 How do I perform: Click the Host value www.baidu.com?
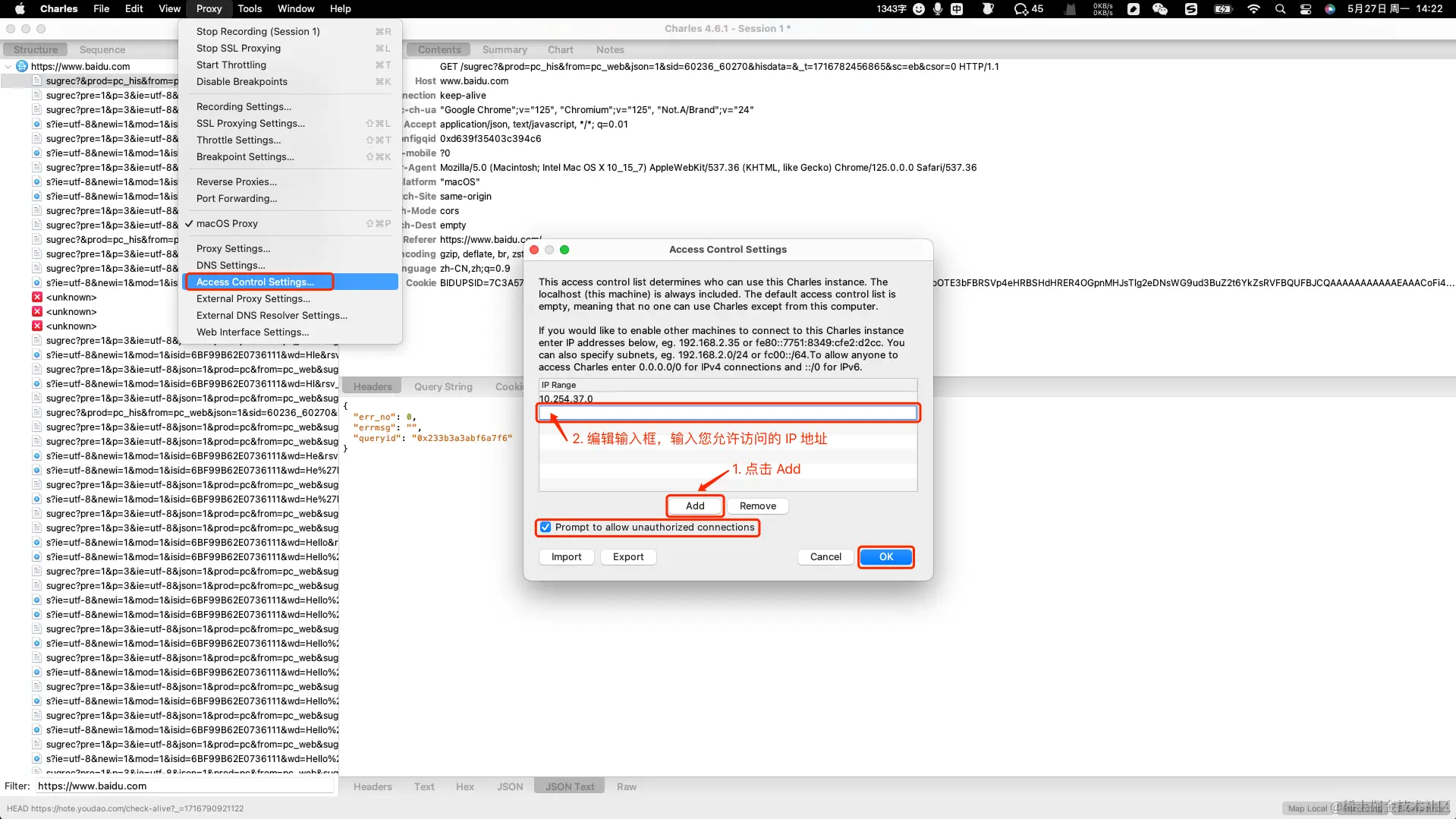(474, 80)
